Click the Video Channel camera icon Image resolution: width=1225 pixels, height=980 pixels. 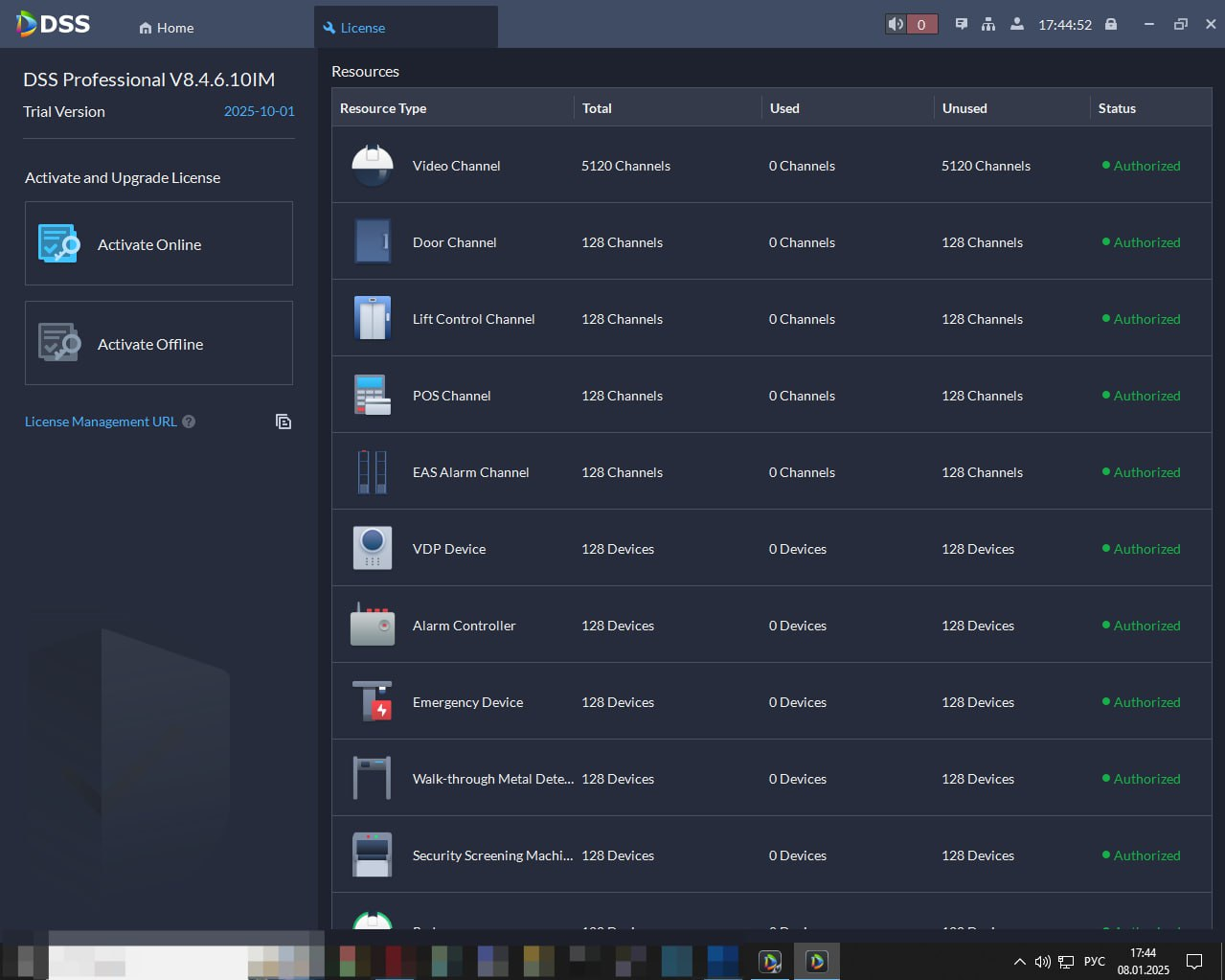(373, 165)
